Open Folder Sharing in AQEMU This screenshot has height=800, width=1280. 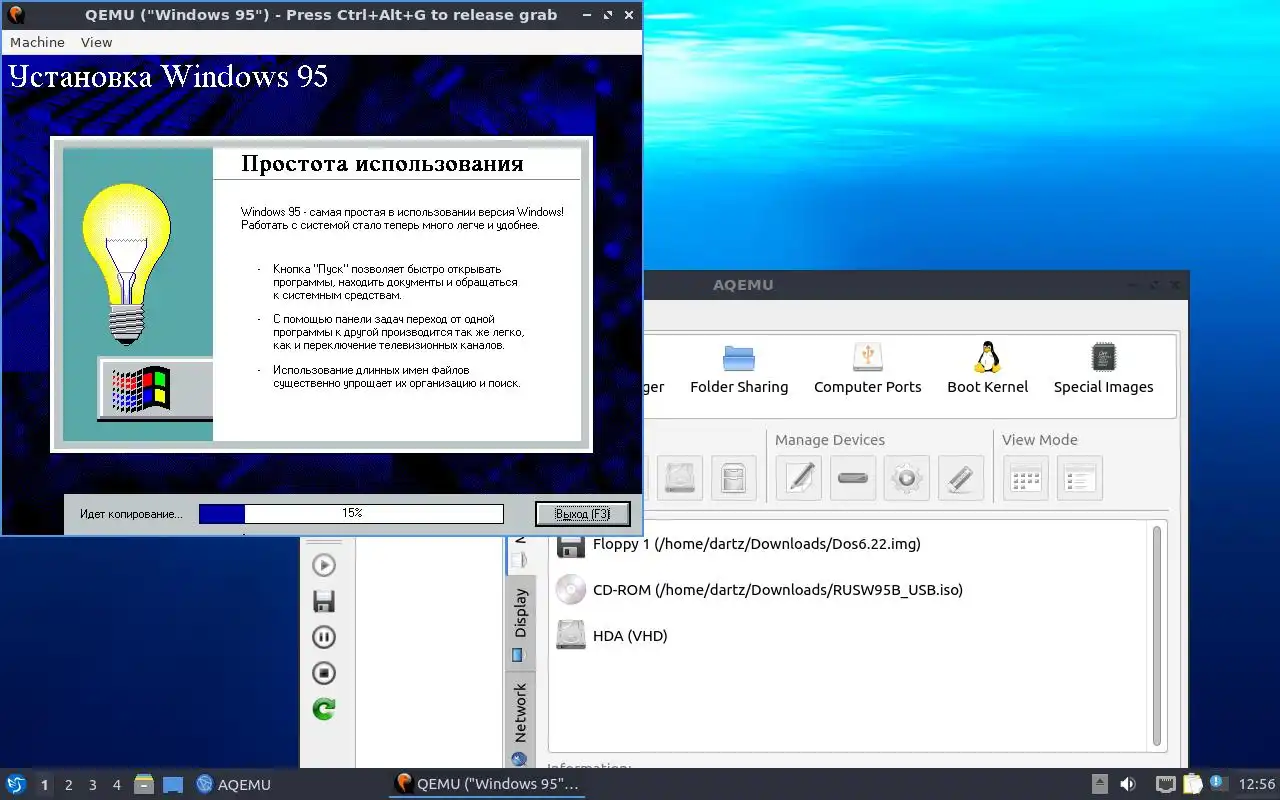[739, 369]
